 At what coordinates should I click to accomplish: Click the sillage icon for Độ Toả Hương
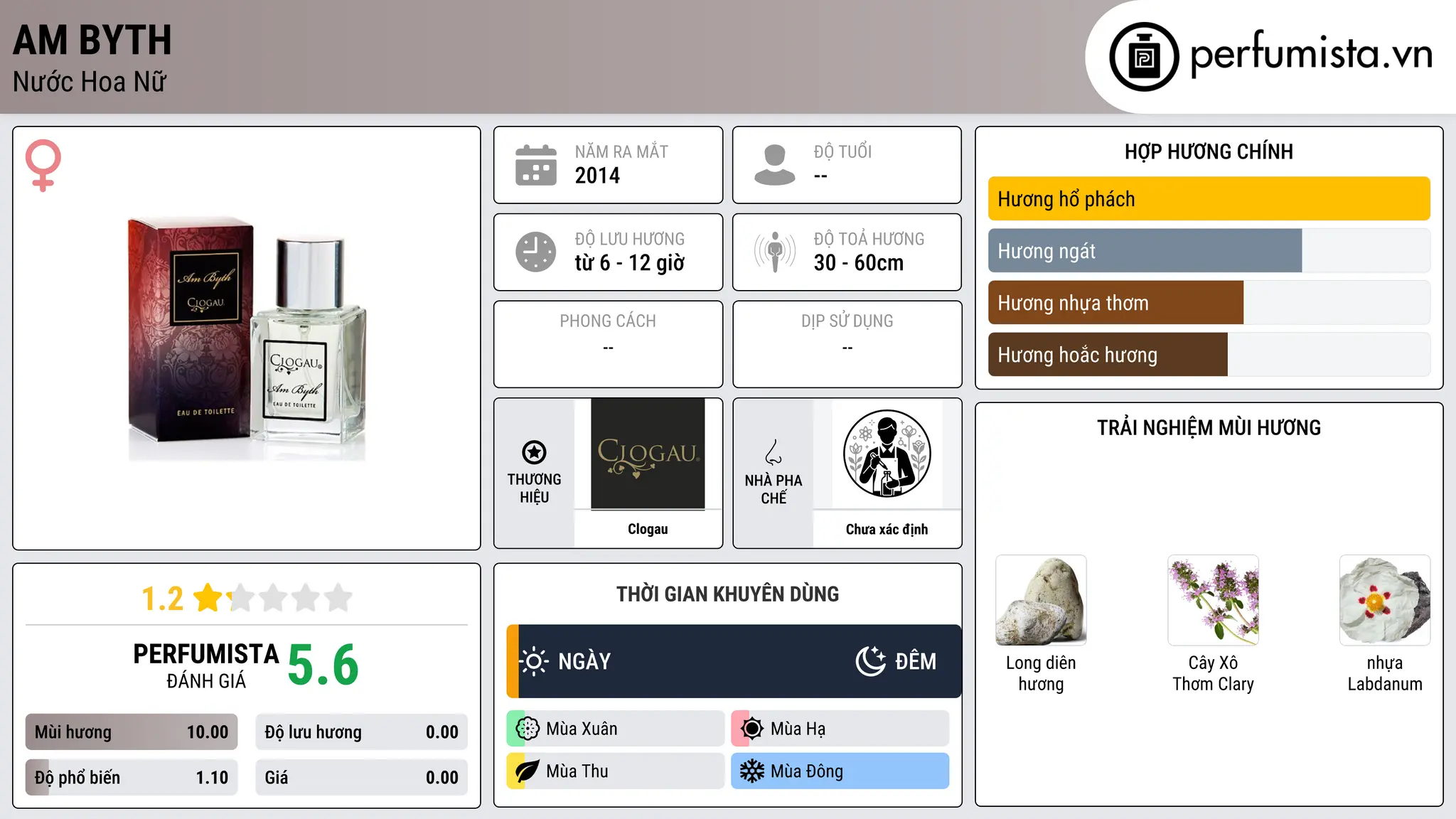[x=775, y=252]
